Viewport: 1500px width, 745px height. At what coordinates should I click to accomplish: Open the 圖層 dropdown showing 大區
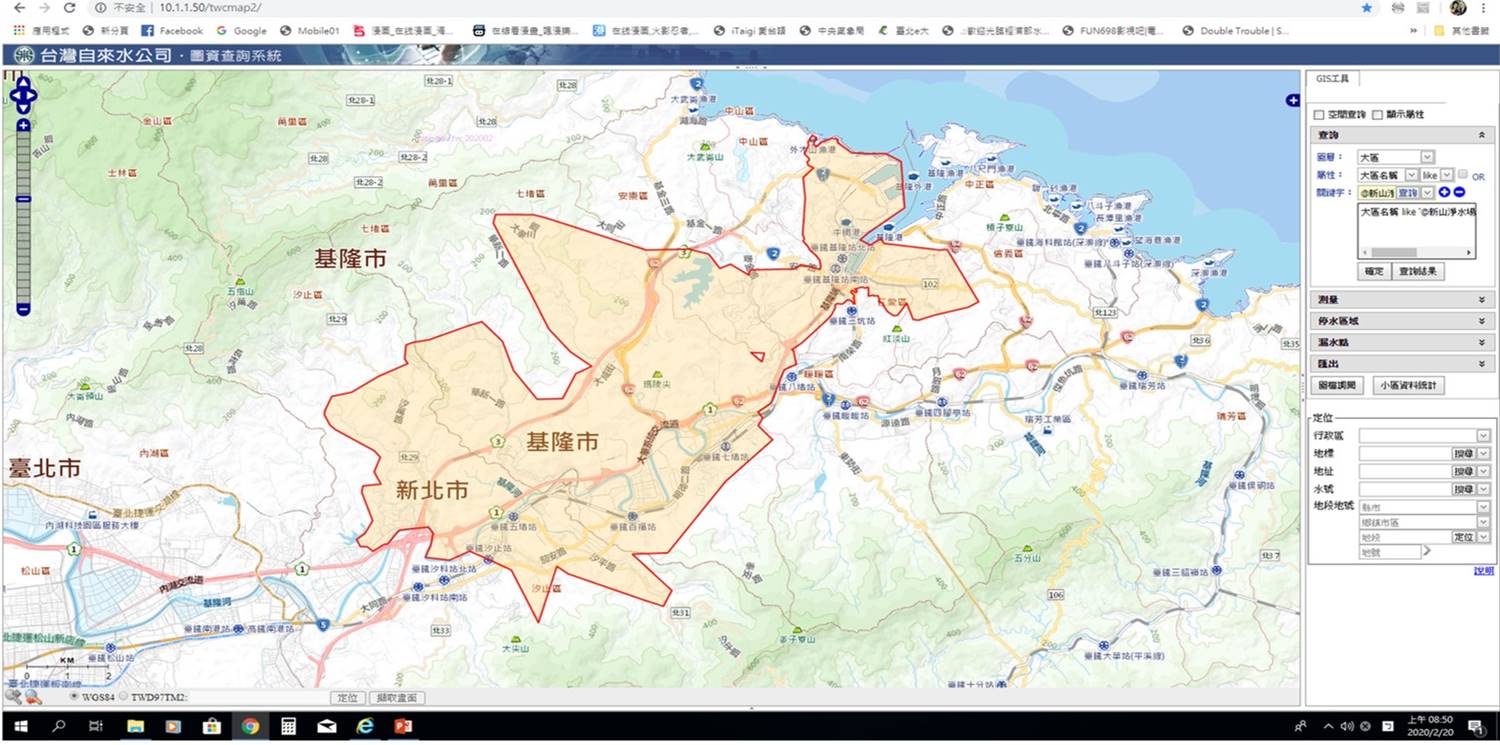tap(1396, 157)
